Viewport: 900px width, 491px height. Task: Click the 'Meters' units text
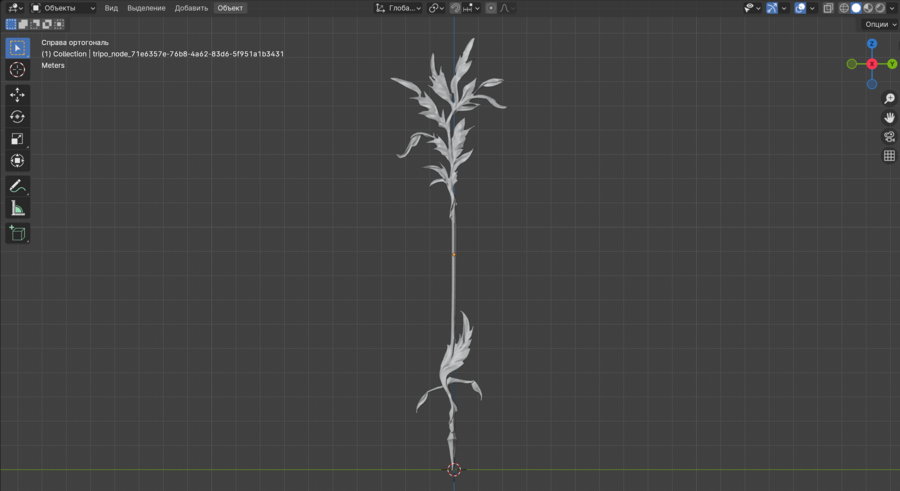pos(53,65)
